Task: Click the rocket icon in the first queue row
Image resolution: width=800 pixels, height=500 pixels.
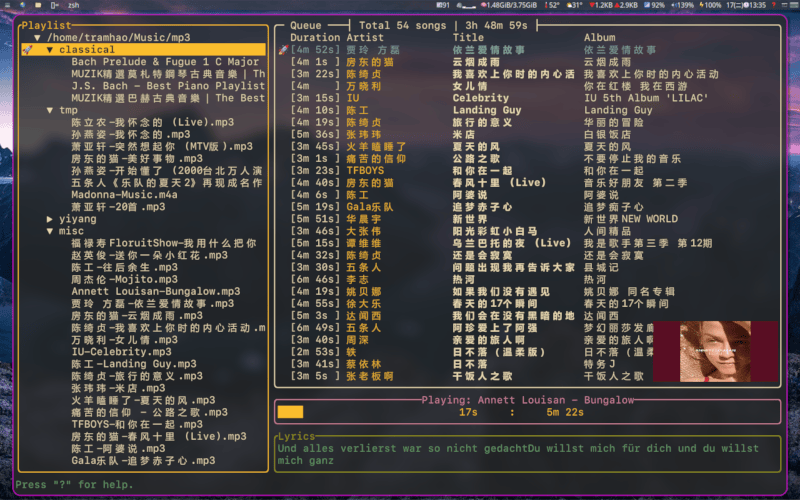Action: pyautogui.click(x=283, y=50)
